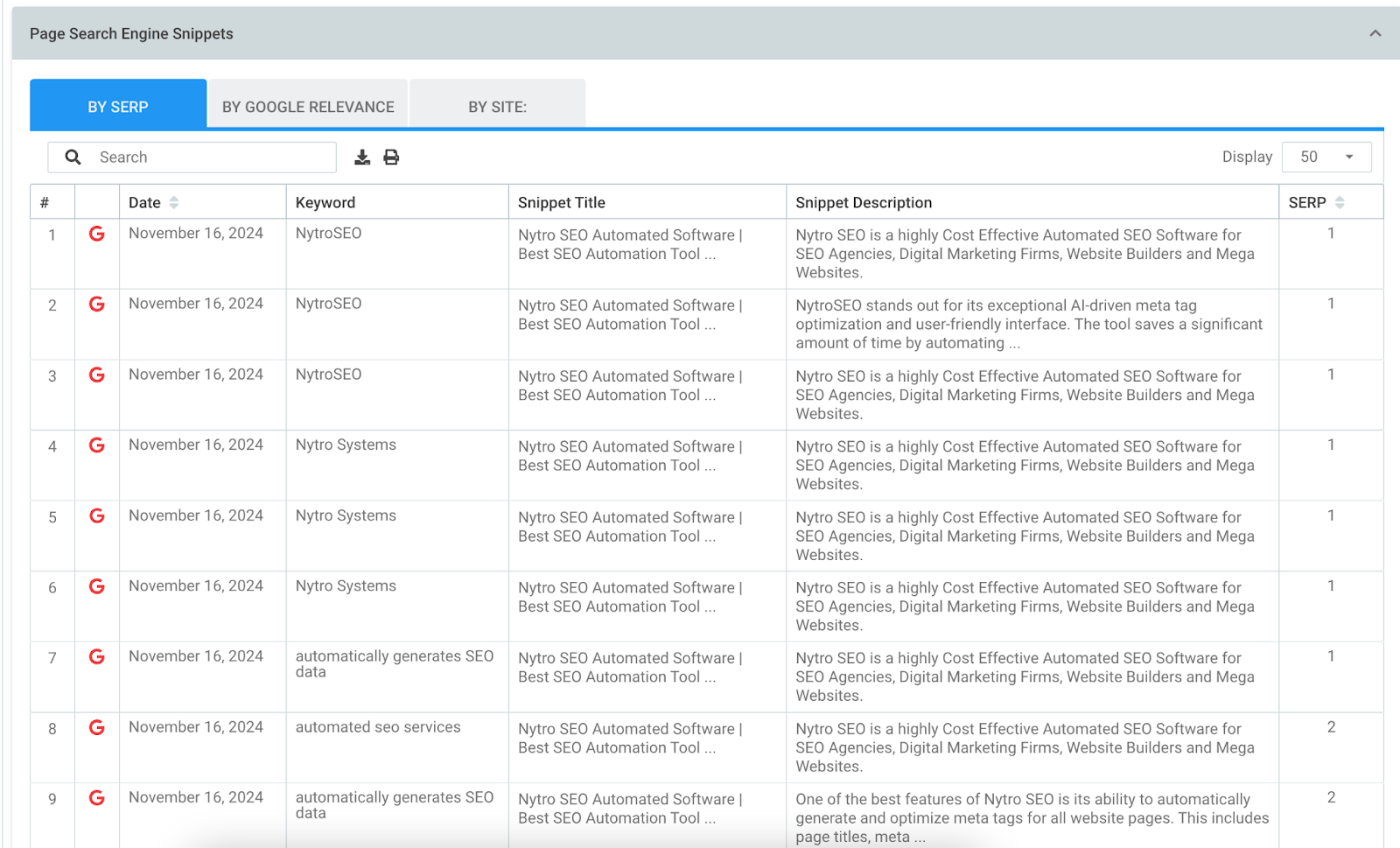Screen dimensions: 1400x848
Task: Select Nytro Systems keyword in row 5
Action: tap(346, 515)
